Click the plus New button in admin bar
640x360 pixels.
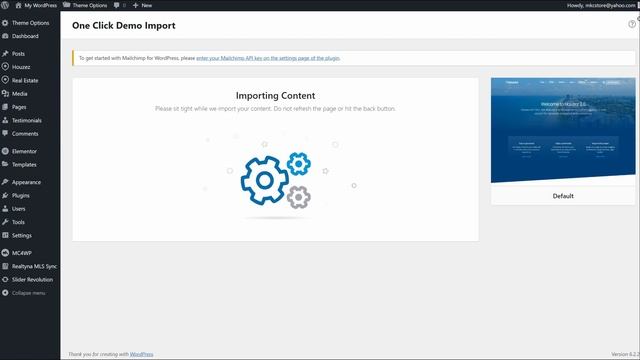point(142,5)
